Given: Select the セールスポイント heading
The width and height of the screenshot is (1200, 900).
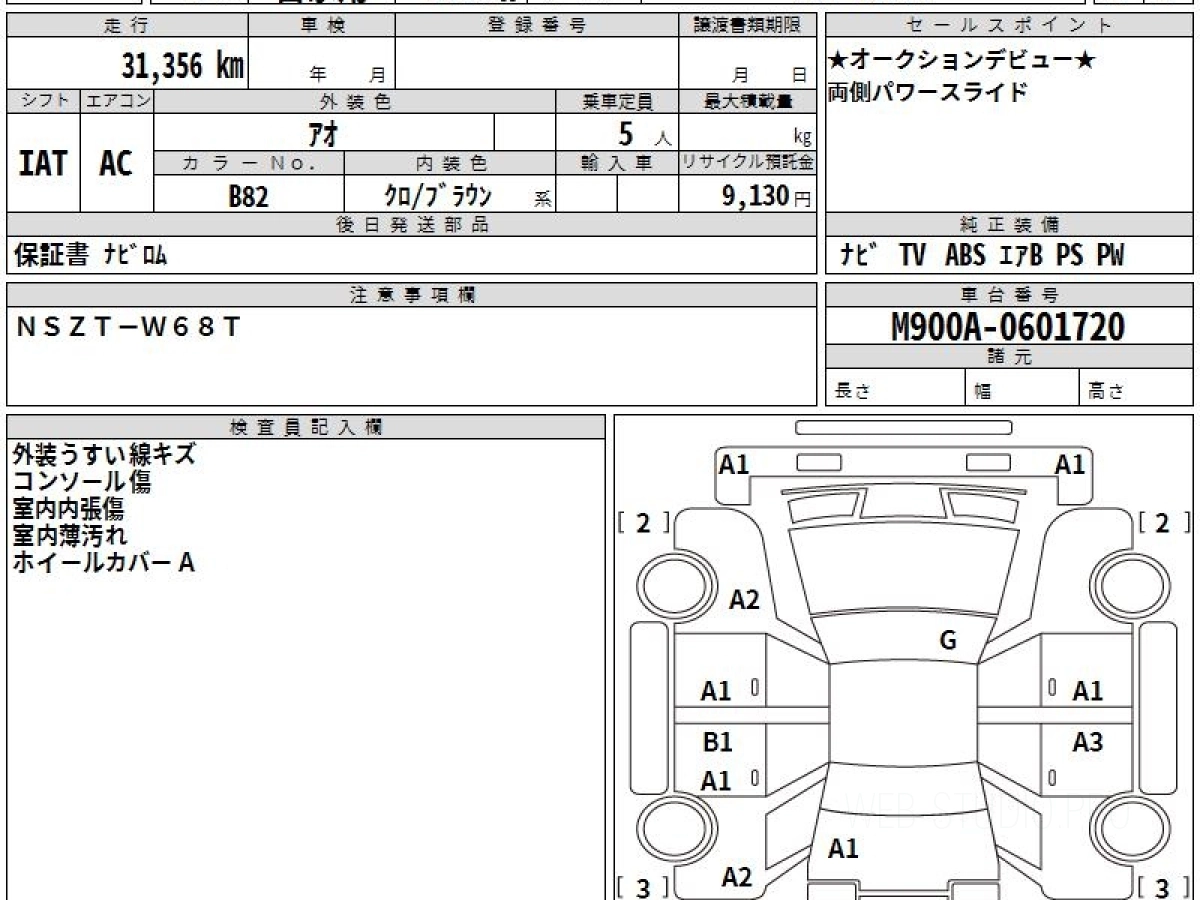Looking at the screenshot, I should pos(1010,26).
